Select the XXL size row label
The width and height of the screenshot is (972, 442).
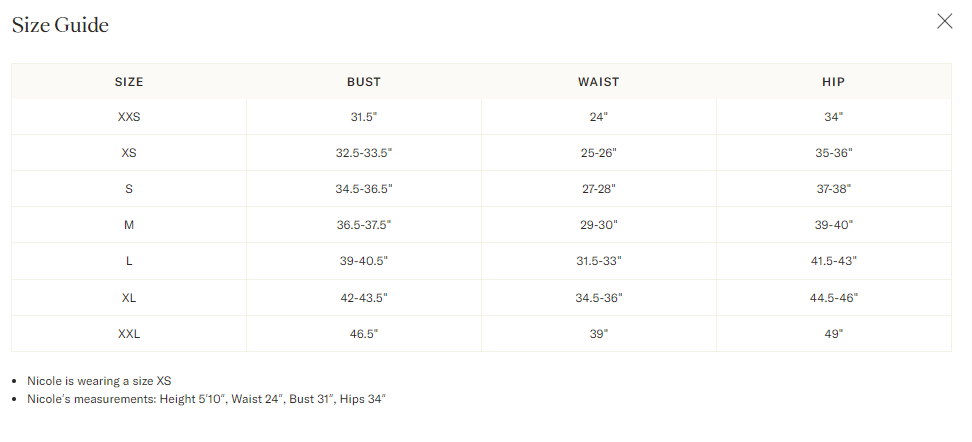point(129,333)
